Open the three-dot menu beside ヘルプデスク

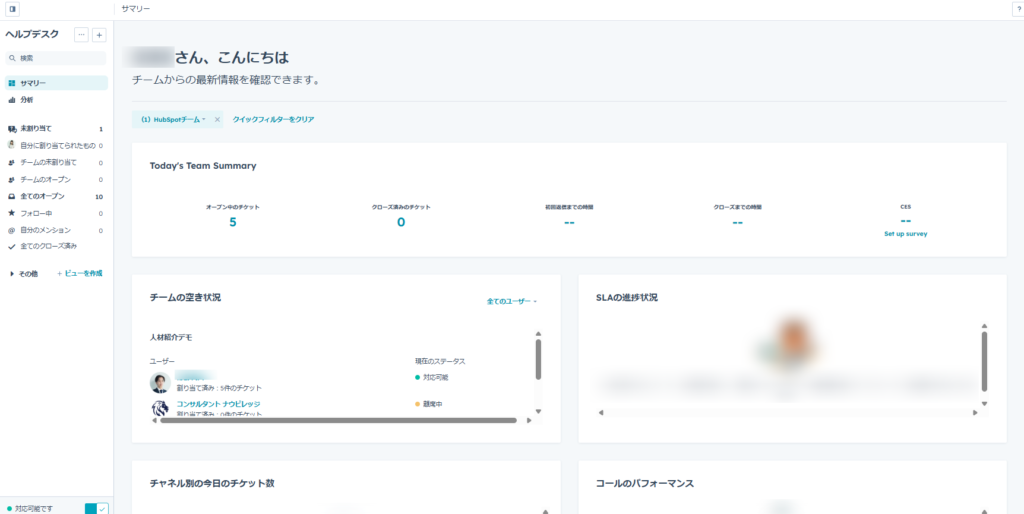[82, 35]
